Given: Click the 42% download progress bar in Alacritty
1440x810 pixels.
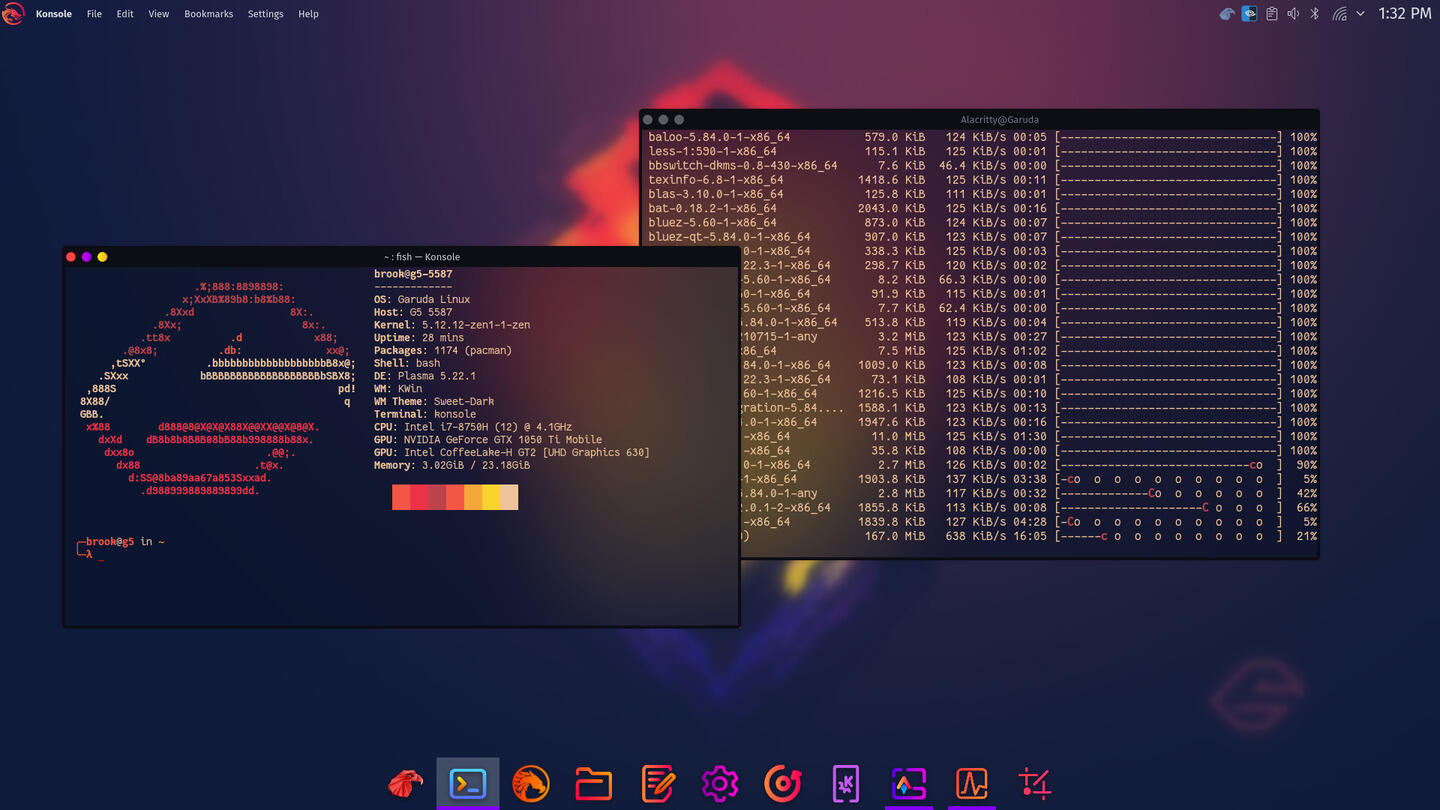Looking at the screenshot, I should (x=1168, y=493).
